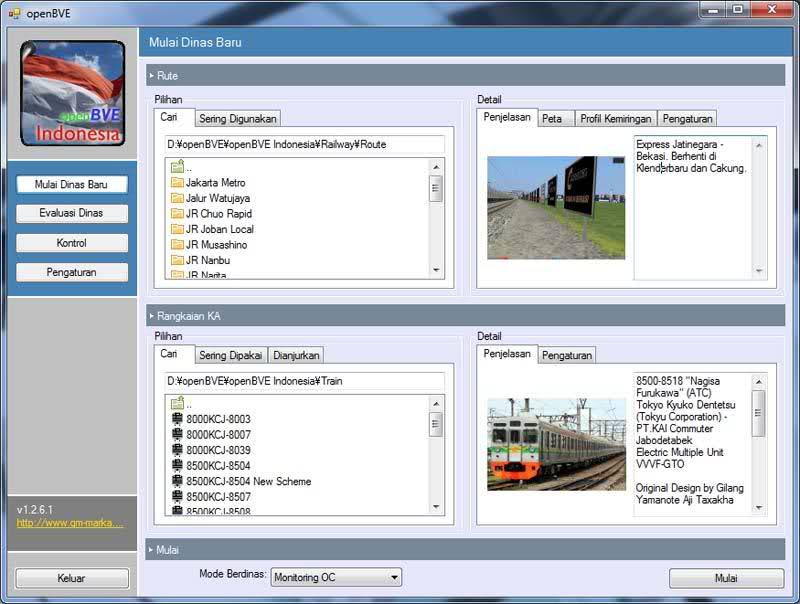Click the parent folder up icon in route list
Viewport: 800px width, 604px height.
[x=177, y=166]
